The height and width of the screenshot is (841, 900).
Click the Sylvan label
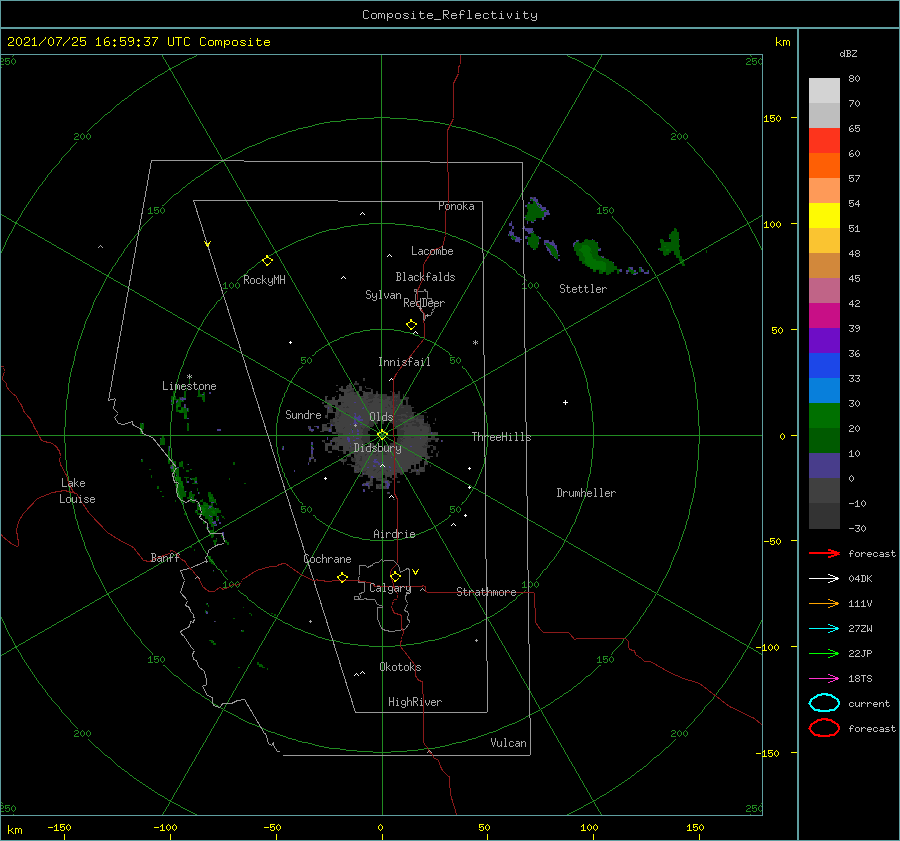(x=383, y=295)
